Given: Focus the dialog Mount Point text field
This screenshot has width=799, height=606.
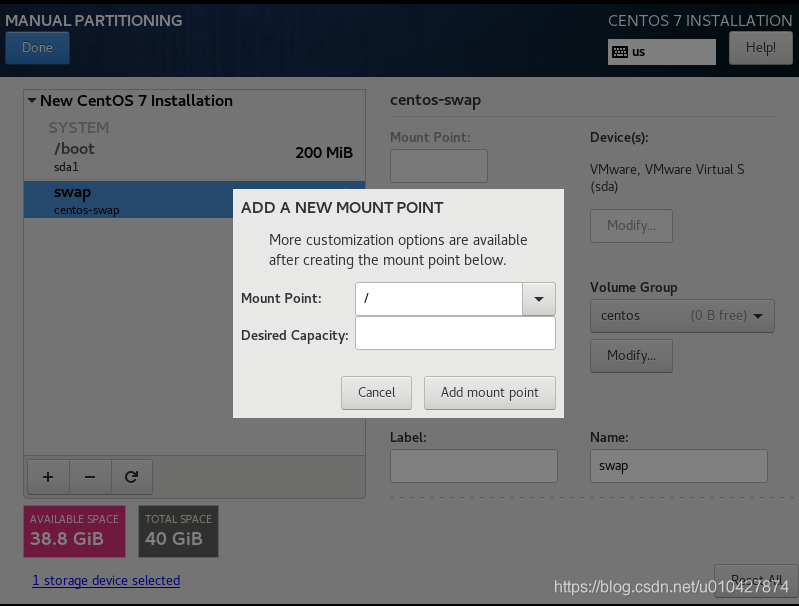Looking at the screenshot, I should (439, 299).
